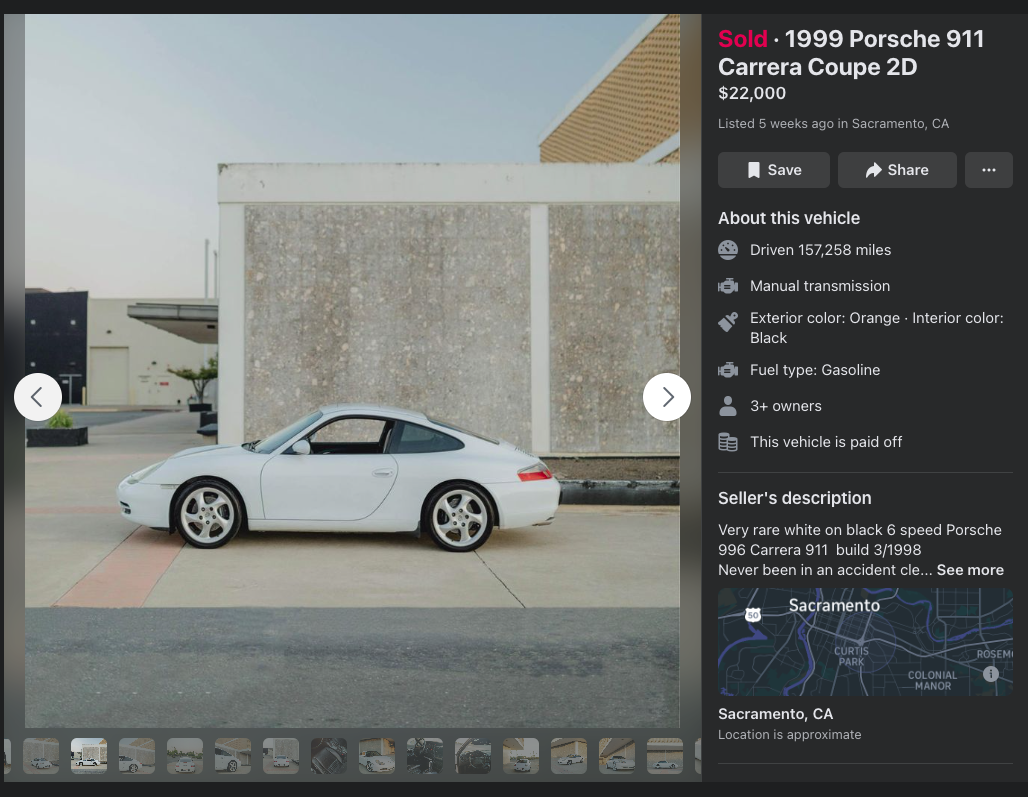Open the Sacramento location map
Image resolution: width=1028 pixels, height=797 pixels.
point(865,642)
